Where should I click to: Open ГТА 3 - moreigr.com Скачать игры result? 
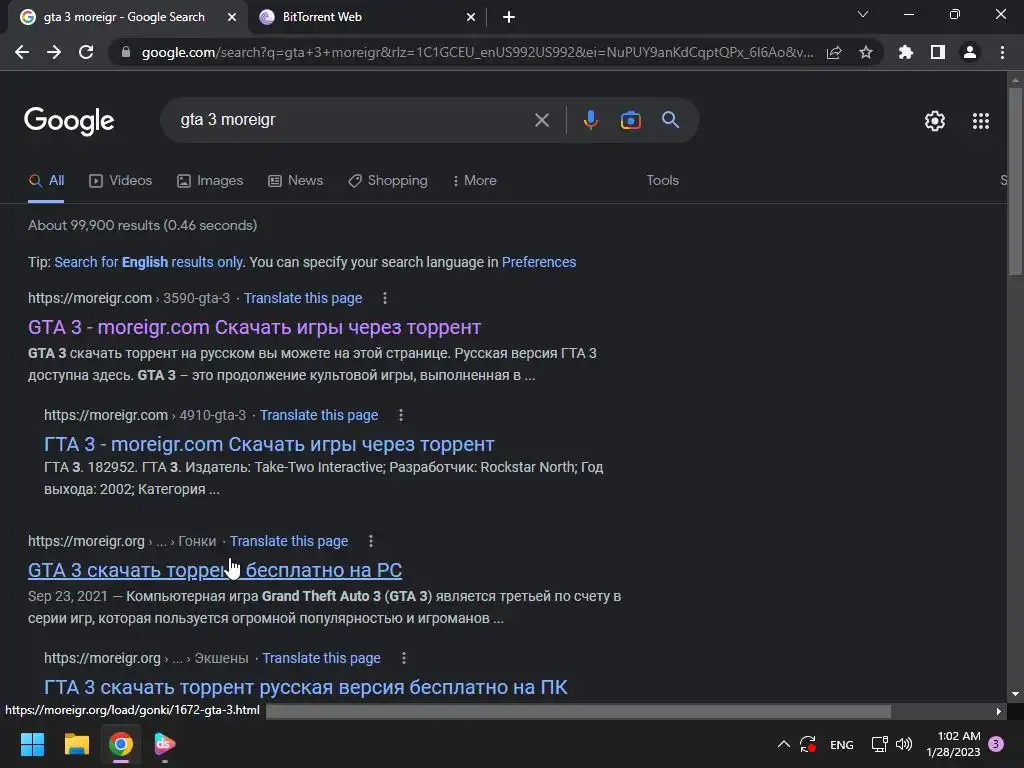coord(269,444)
